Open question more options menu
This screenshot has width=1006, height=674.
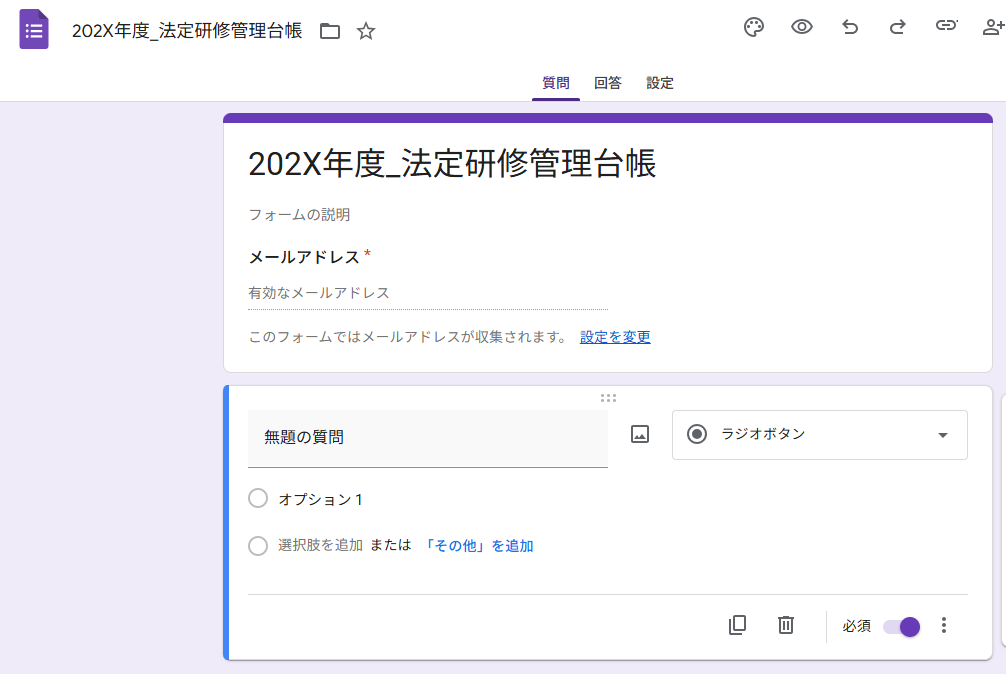pos(944,625)
